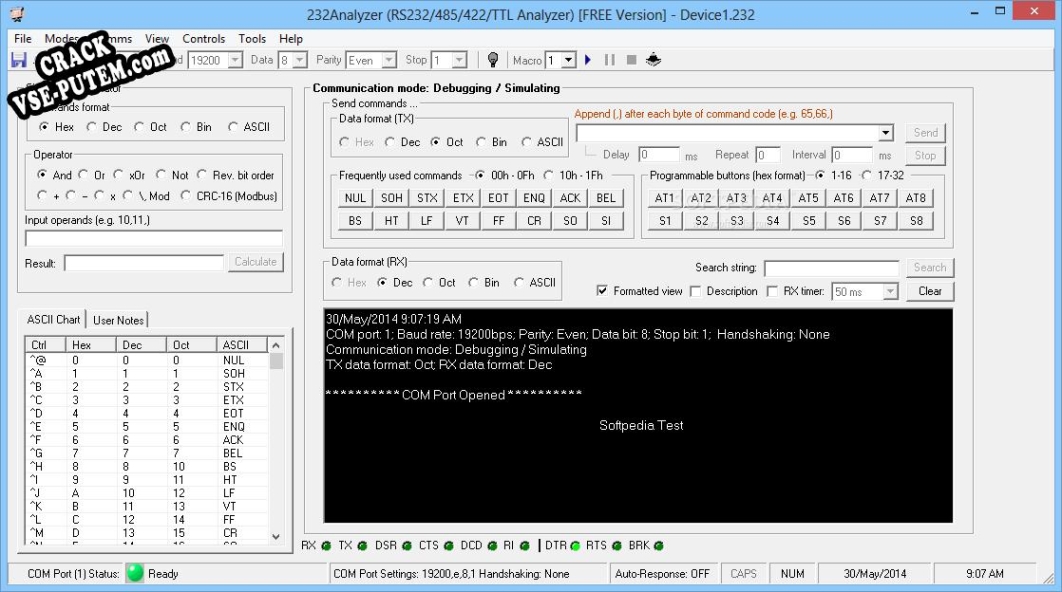Click the Clear button
Image resolution: width=1062 pixels, height=592 pixels.
pyautogui.click(x=929, y=291)
